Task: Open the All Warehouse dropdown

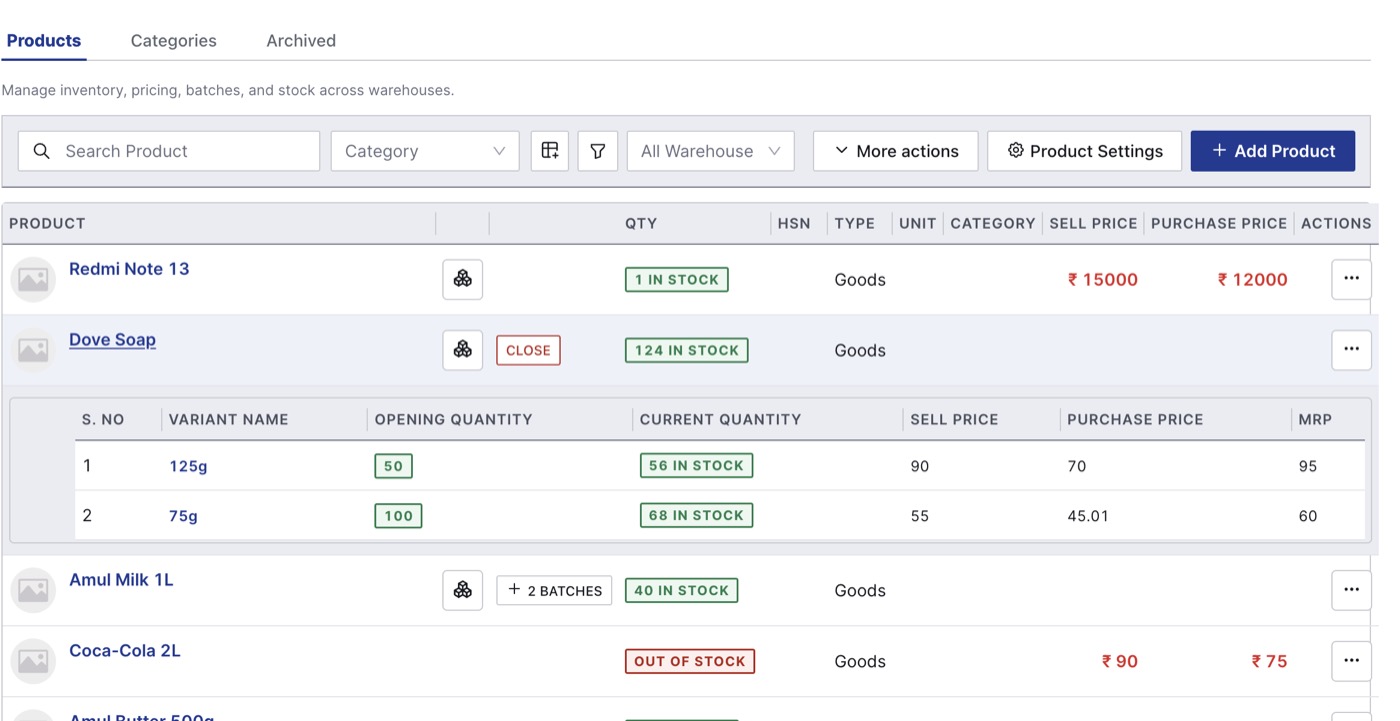Action: point(710,151)
